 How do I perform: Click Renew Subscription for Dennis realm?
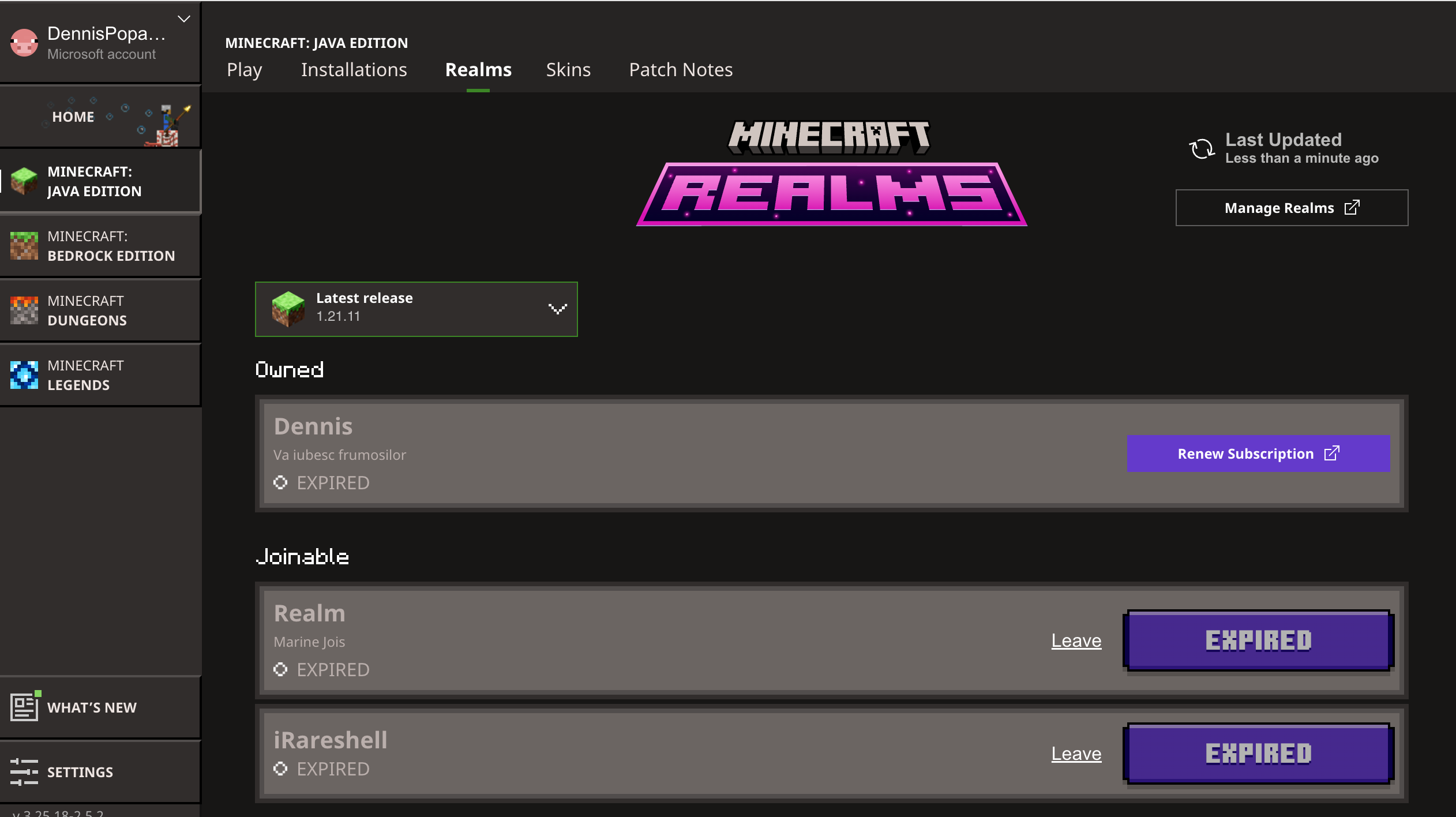coord(1258,454)
